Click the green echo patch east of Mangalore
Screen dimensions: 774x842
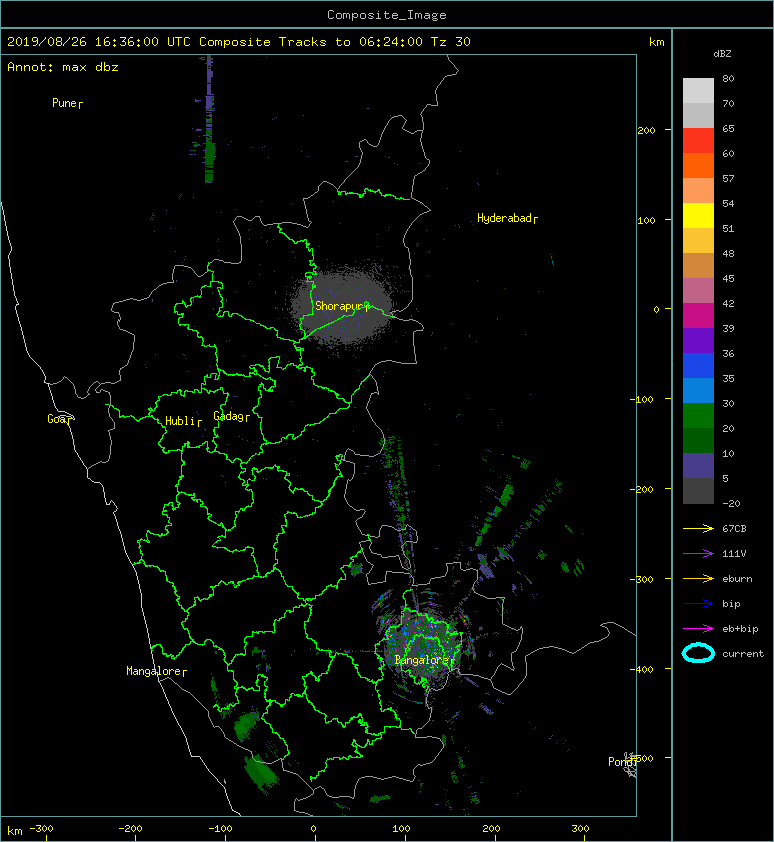pos(246,725)
